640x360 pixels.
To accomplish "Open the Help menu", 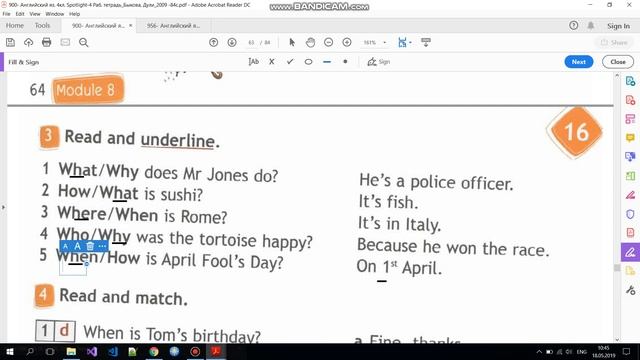I will click(x=74, y=14).
